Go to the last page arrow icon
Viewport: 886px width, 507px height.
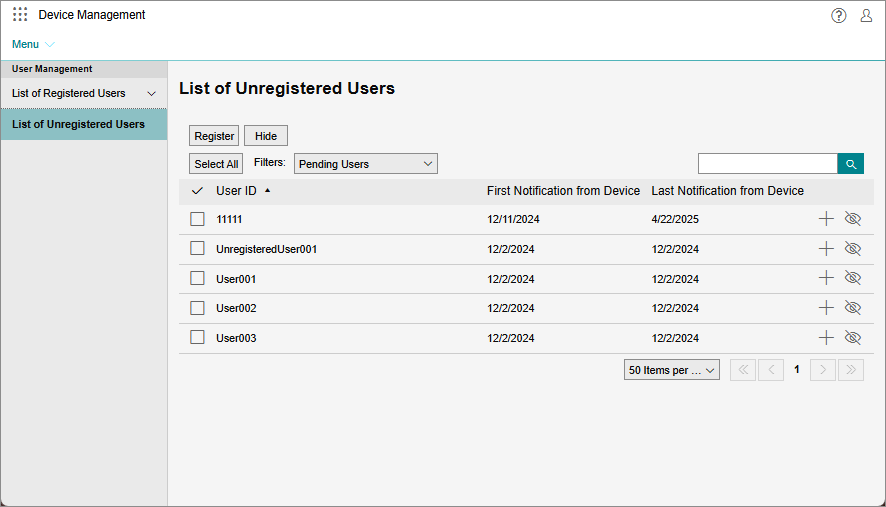click(x=851, y=370)
